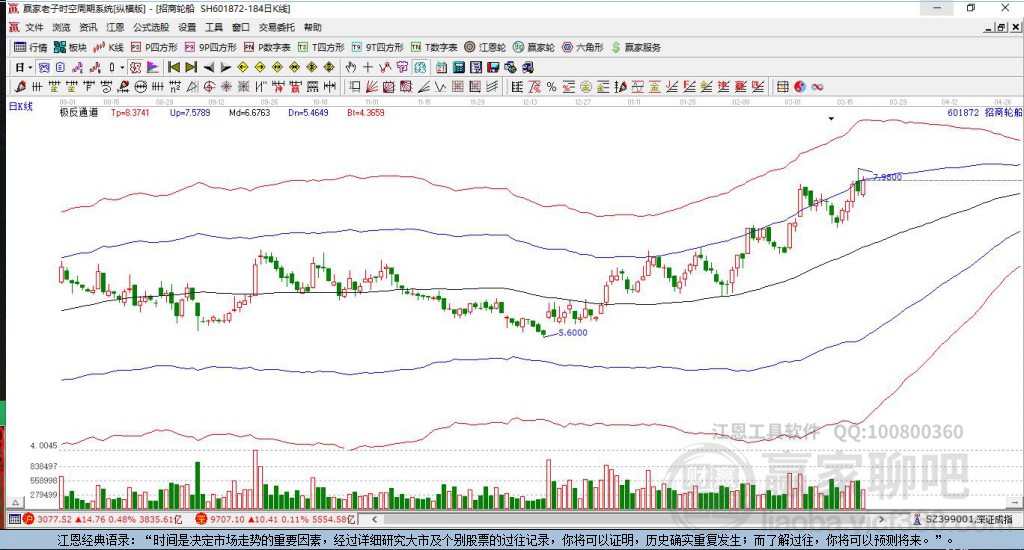Screen dimensions: 1024x550
Task: Click the yin-yang taiji icon
Action: [800, 87]
